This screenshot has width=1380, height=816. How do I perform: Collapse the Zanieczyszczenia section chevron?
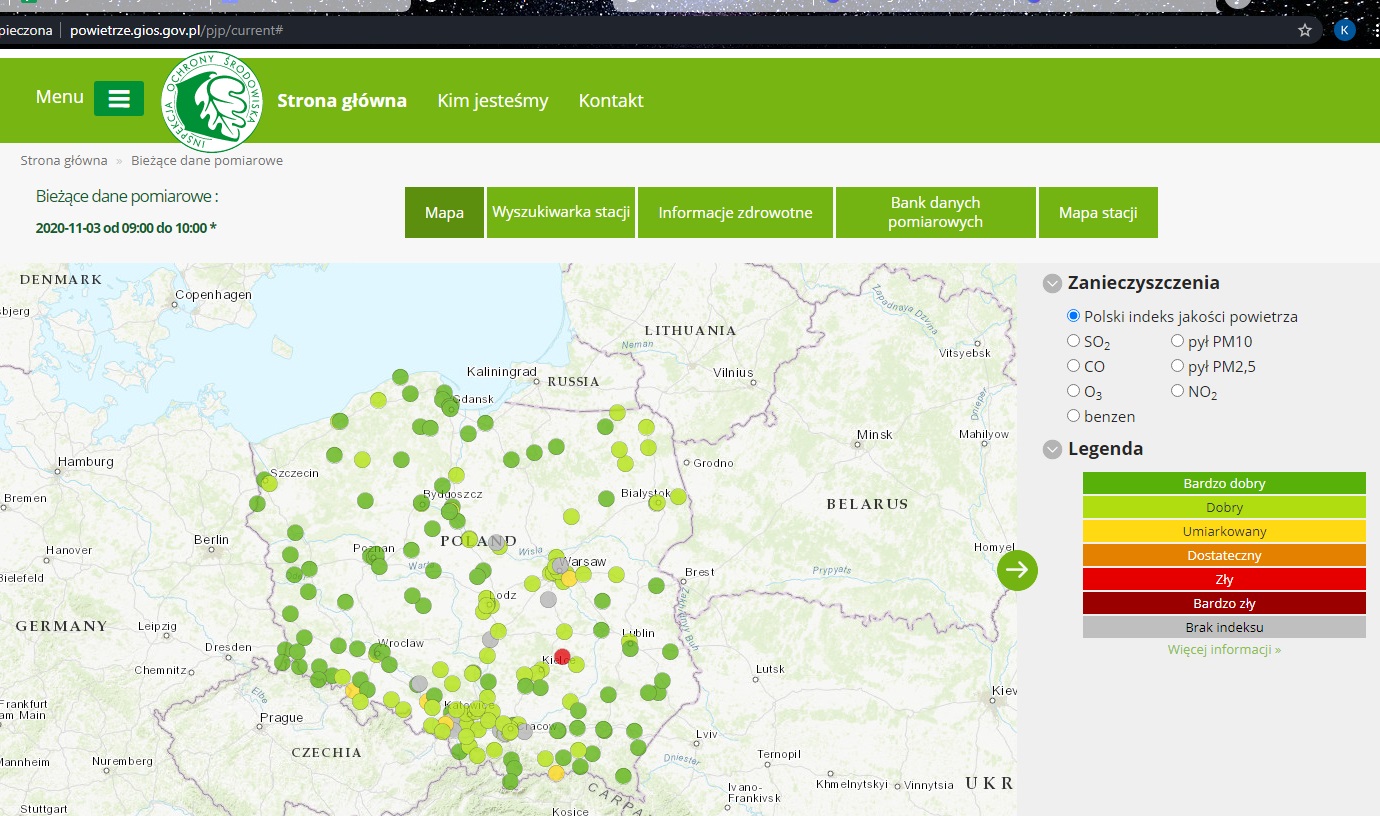point(1052,283)
